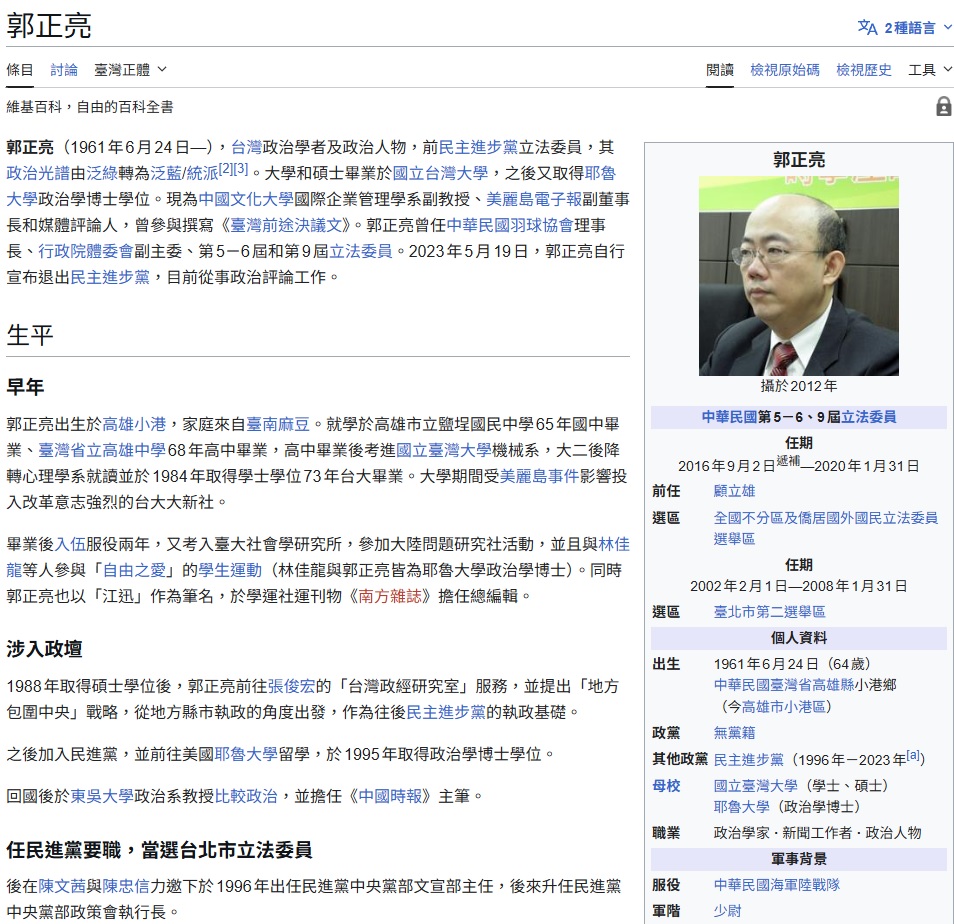The width and height of the screenshot is (954, 924).
Task: Follow the 耶魯大學 link in the infobox
Action: point(741,806)
